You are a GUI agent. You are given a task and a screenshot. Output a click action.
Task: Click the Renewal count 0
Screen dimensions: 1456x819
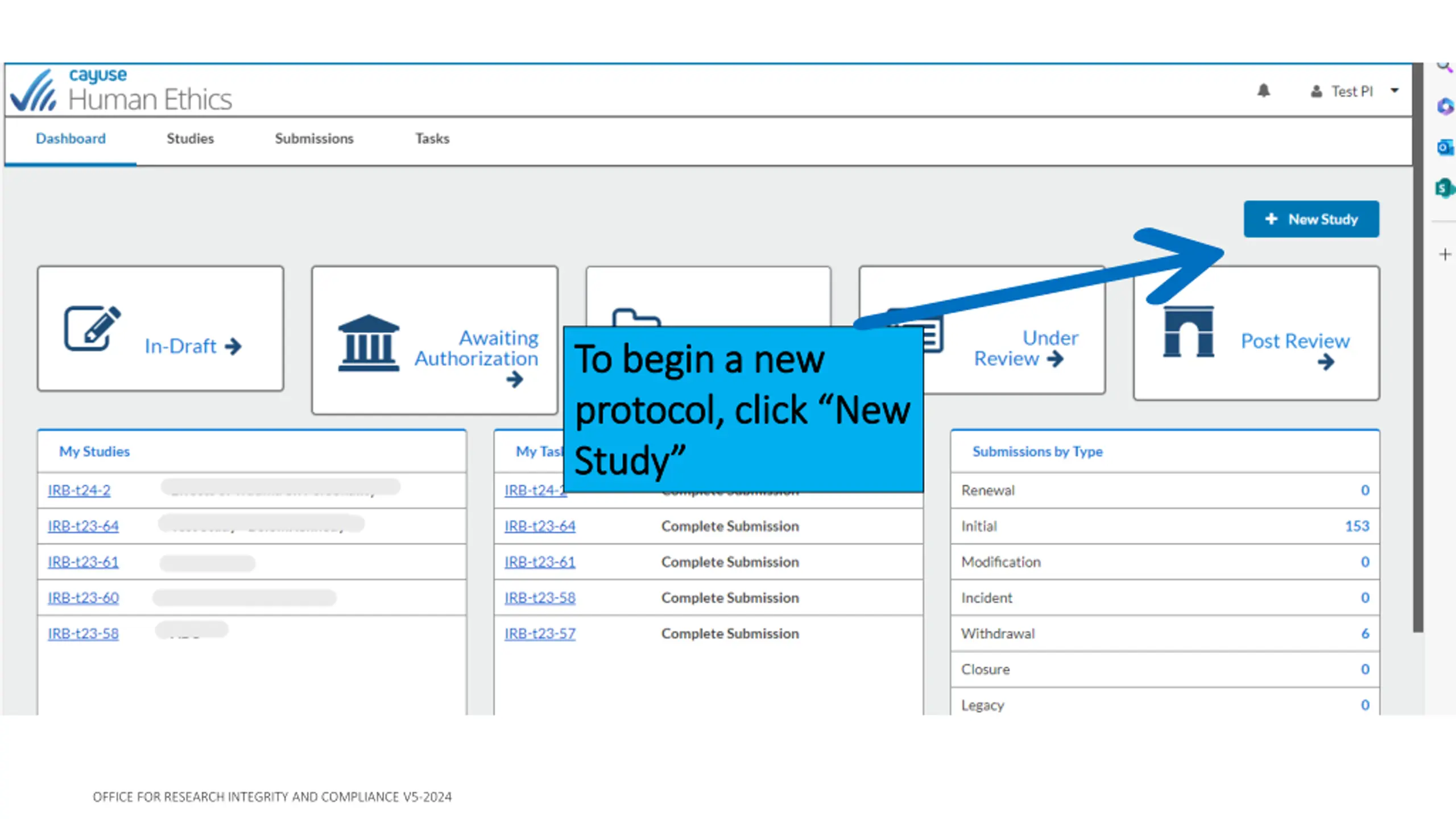1365,490
